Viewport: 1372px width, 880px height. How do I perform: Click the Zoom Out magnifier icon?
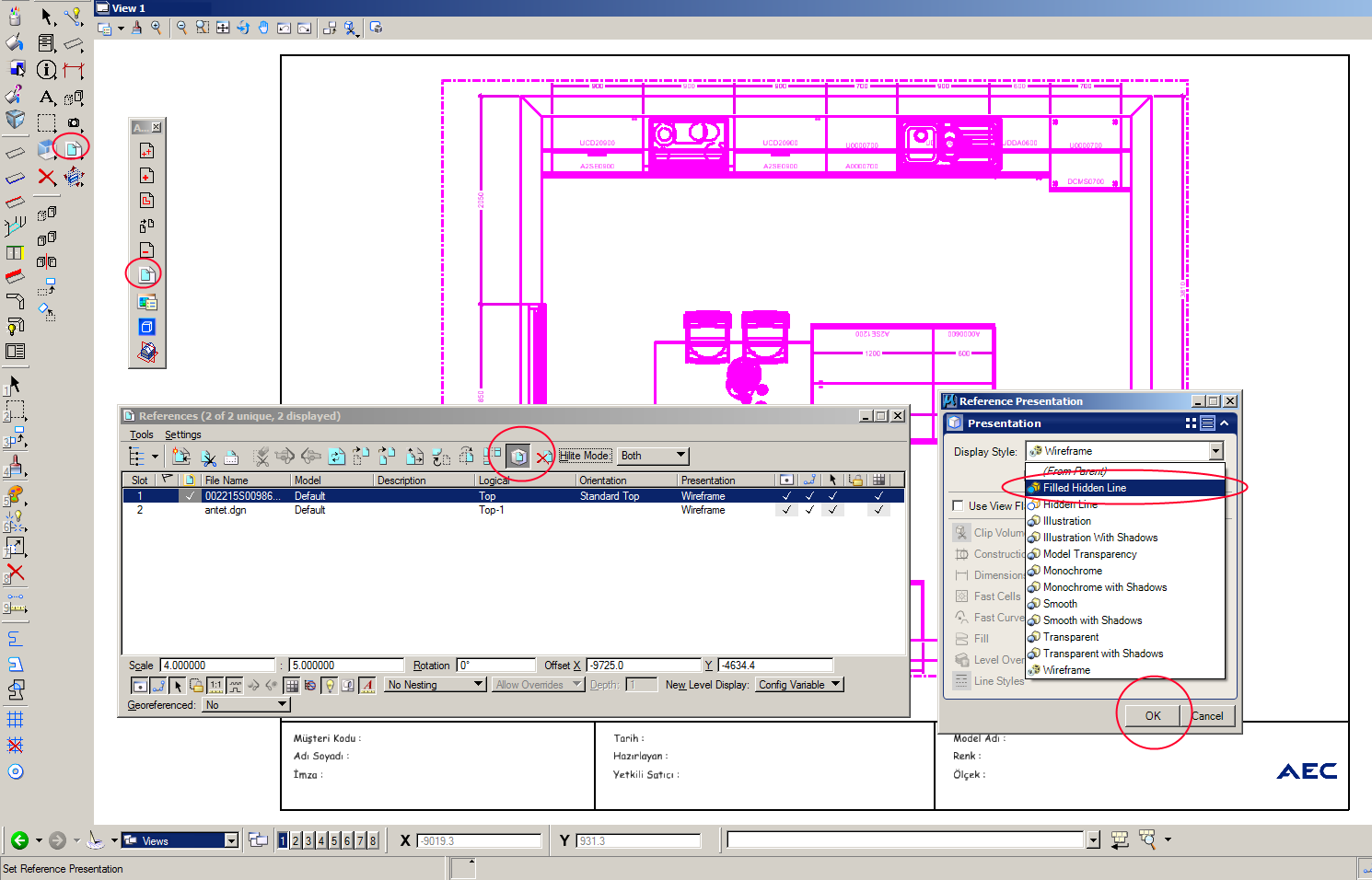181,28
